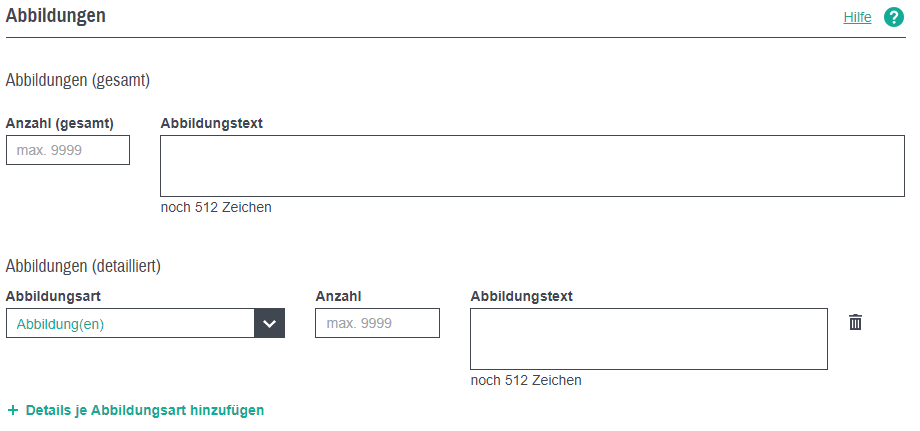Click the overall Abbildungstext text area
The width and height of the screenshot is (920, 431).
(532, 166)
